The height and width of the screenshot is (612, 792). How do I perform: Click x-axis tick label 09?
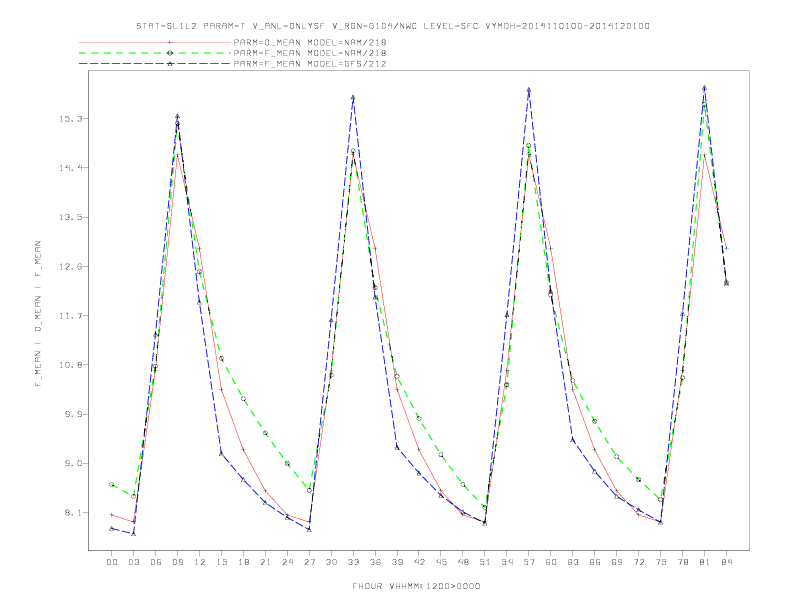click(177, 562)
